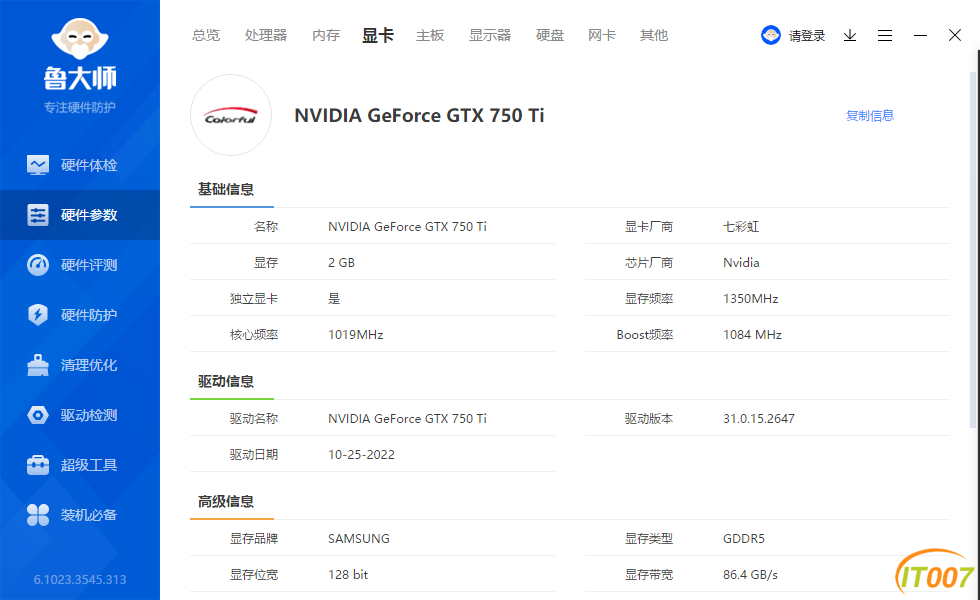Click the 请登录 login link

coord(807,36)
